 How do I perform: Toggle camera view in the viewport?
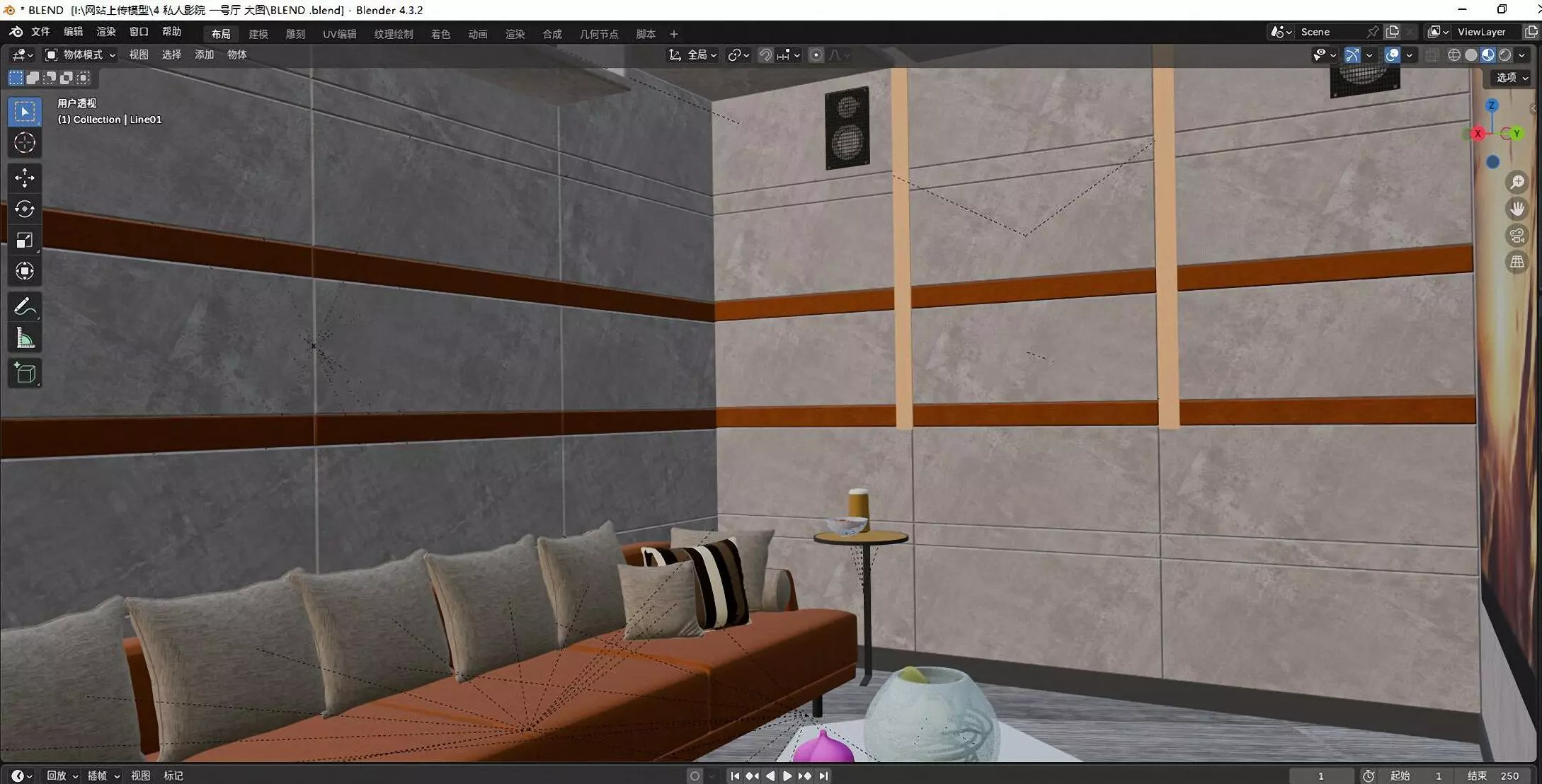(x=1517, y=236)
